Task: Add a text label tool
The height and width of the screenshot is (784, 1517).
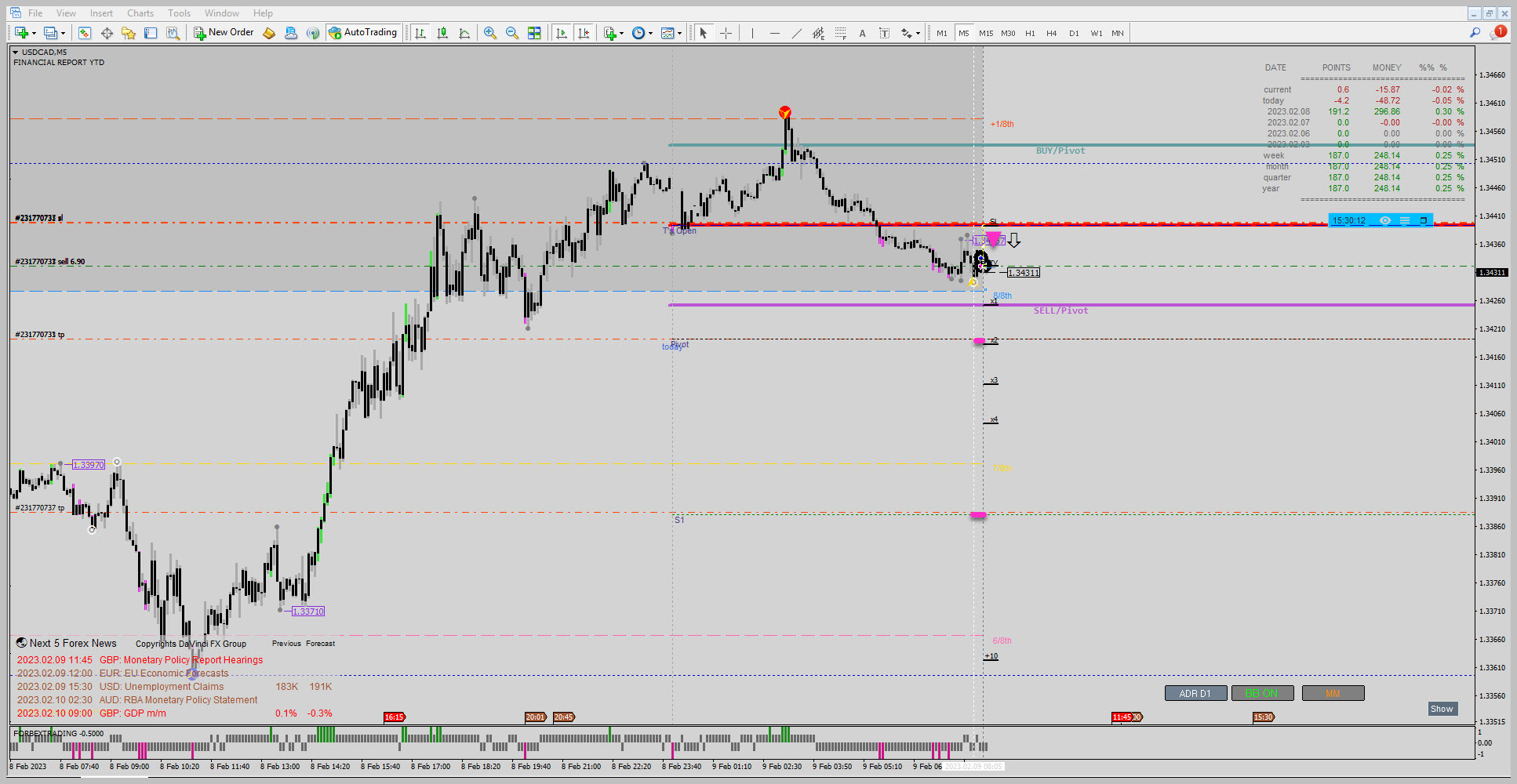Action: [x=863, y=33]
